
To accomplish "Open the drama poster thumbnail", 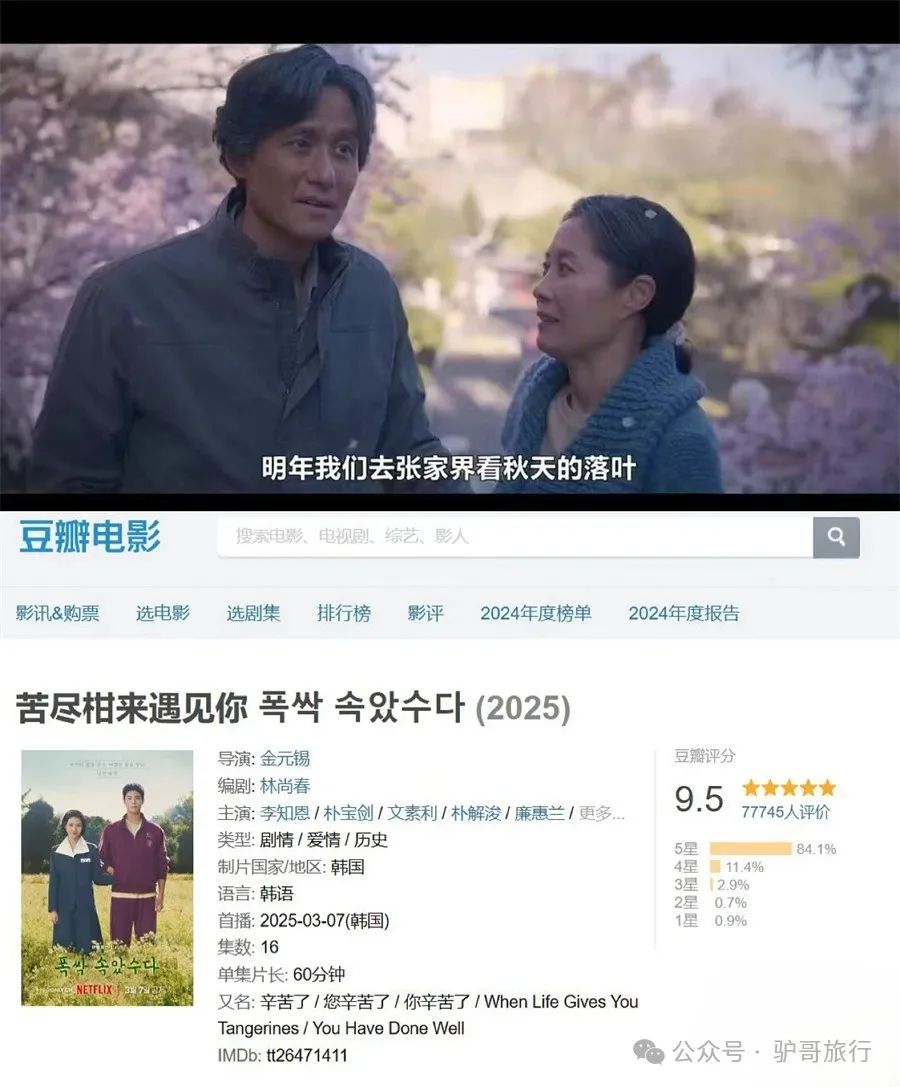I will pyautogui.click(x=107, y=878).
